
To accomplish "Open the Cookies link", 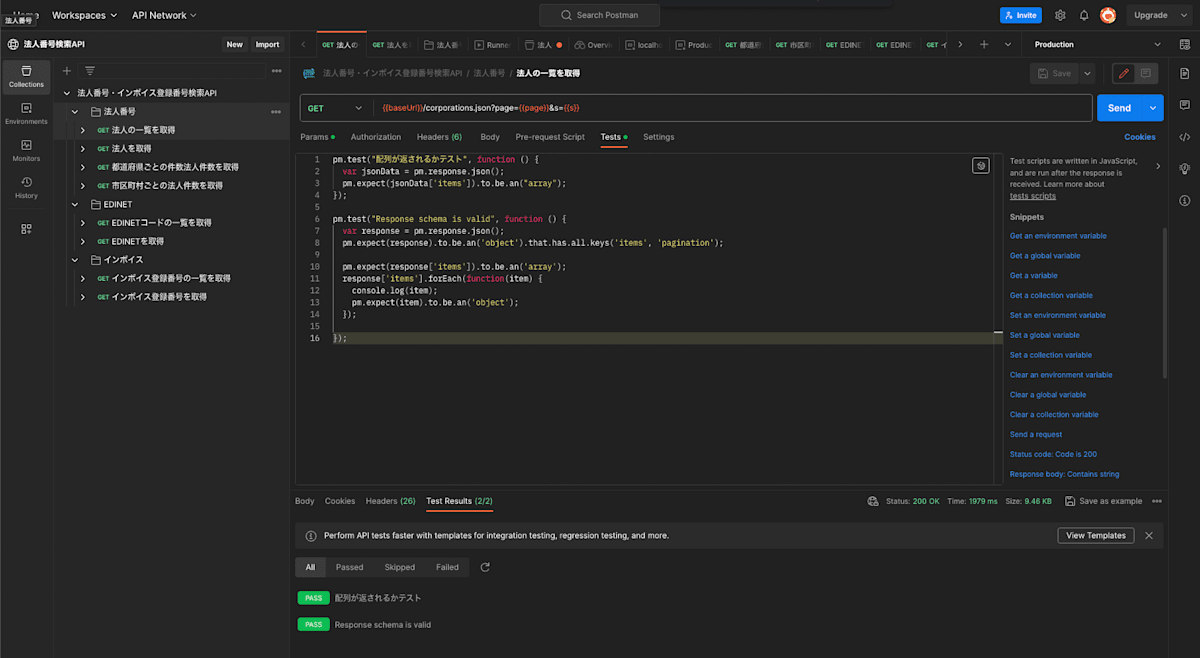I will 1140,137.
